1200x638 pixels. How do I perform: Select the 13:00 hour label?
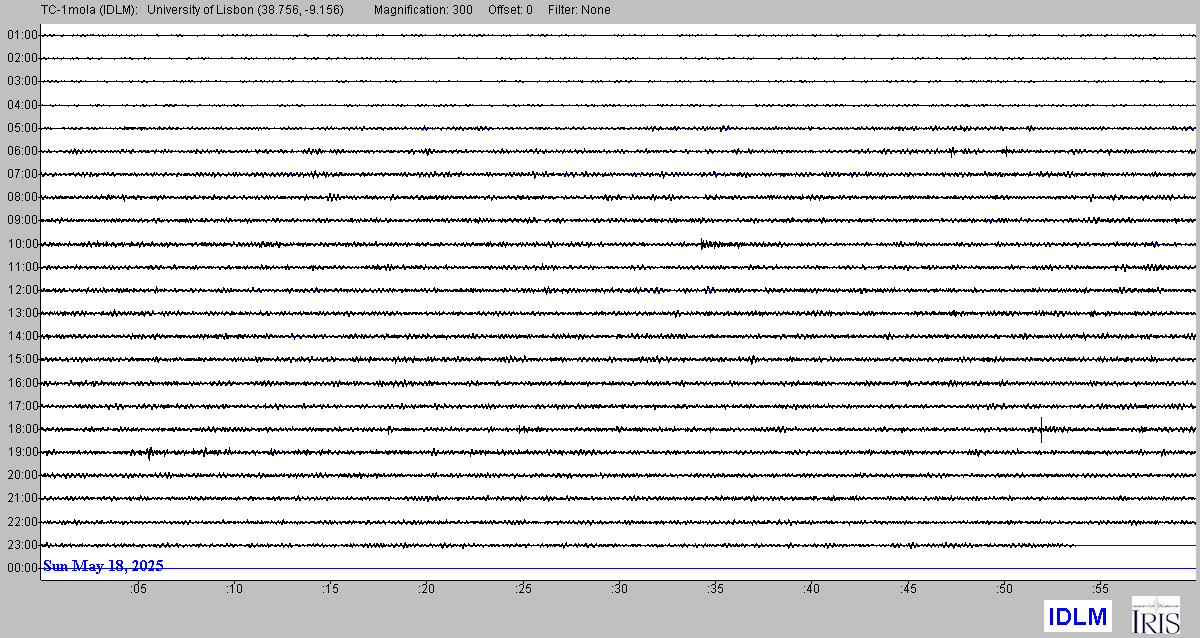[22, 313]
